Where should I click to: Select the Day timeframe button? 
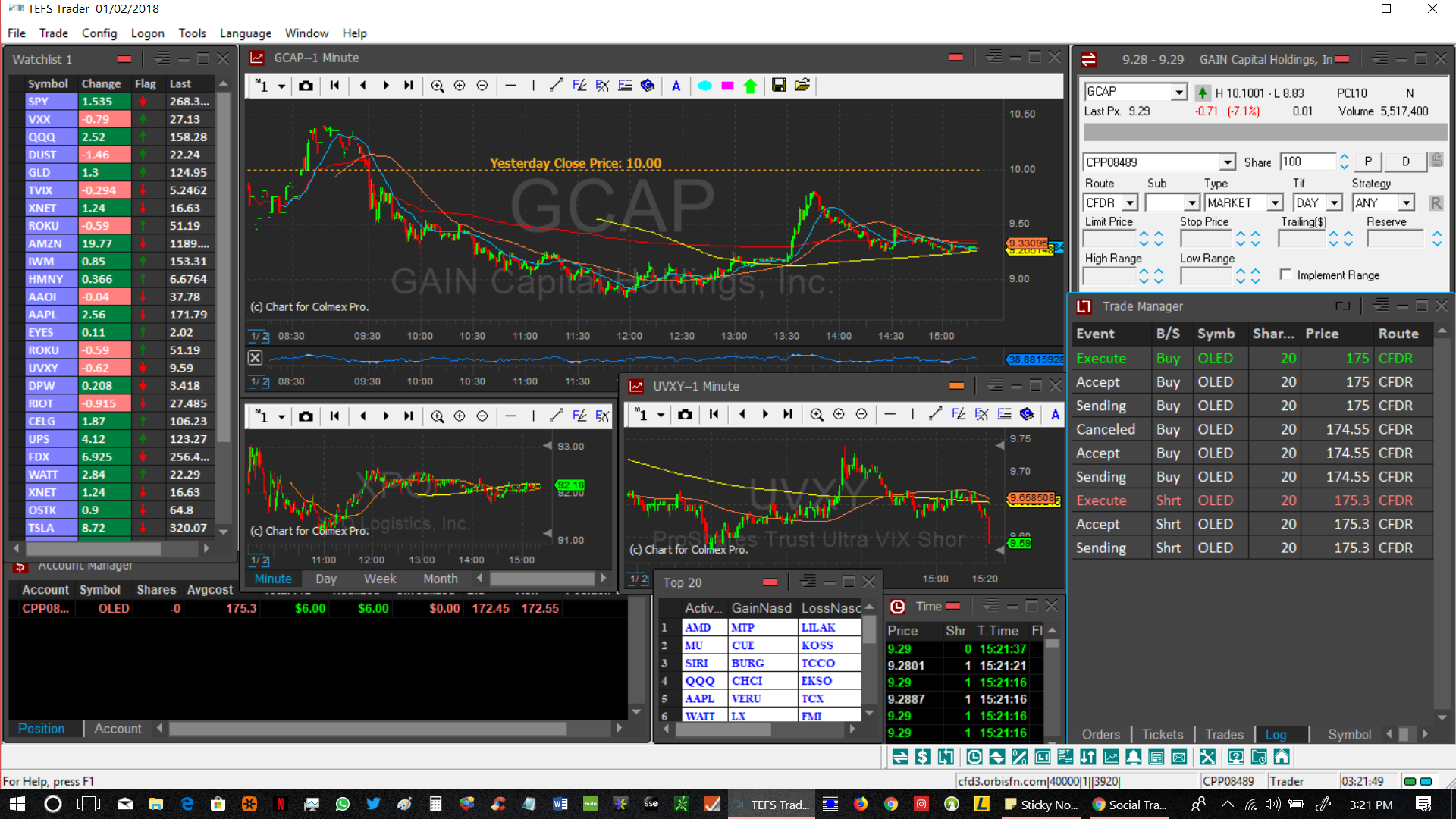(326, 579)
